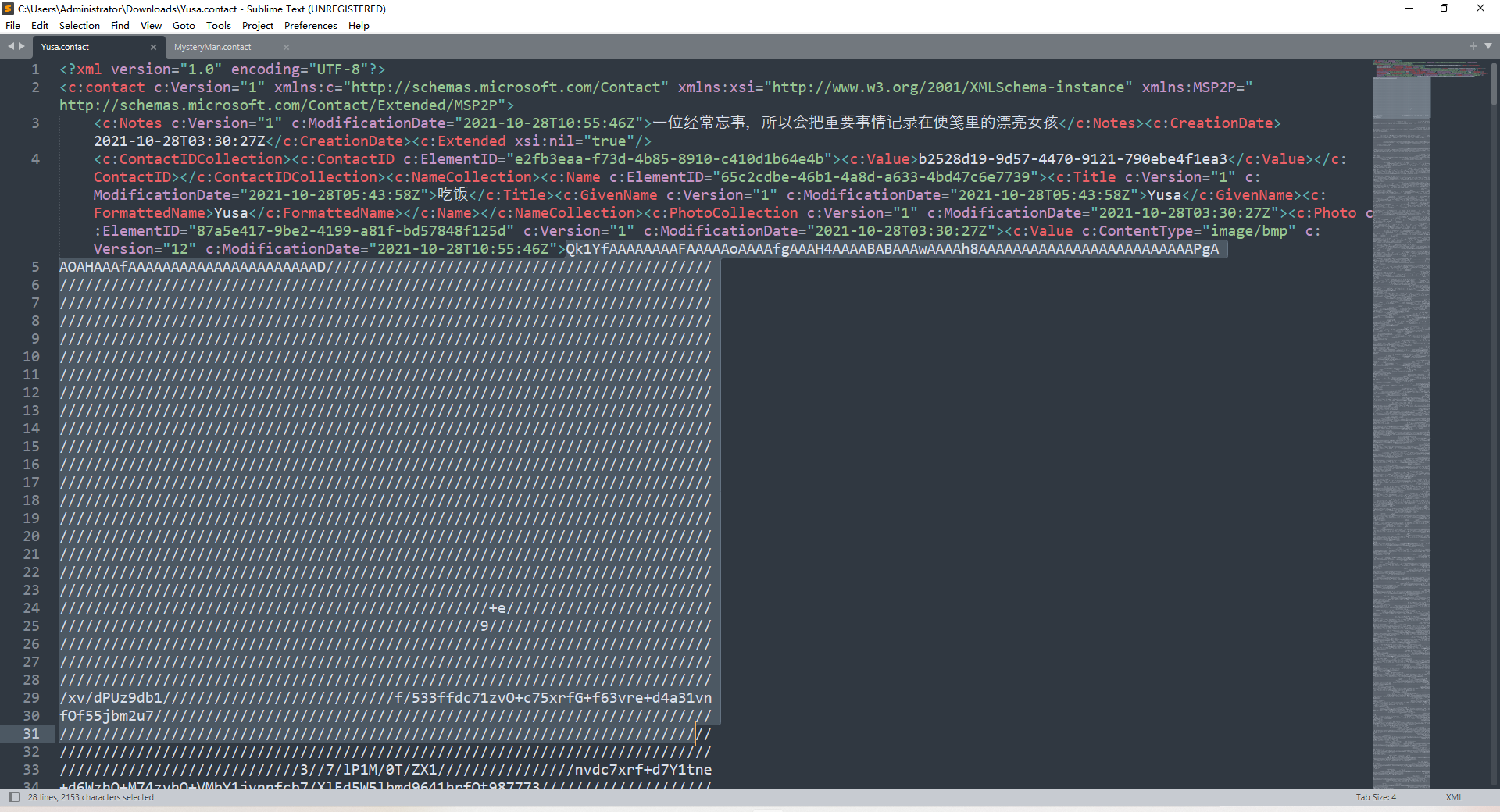The image size is (1500, 812).
Task: Click the Sublime Text title bar icon
Action: [x=8, y=9]
